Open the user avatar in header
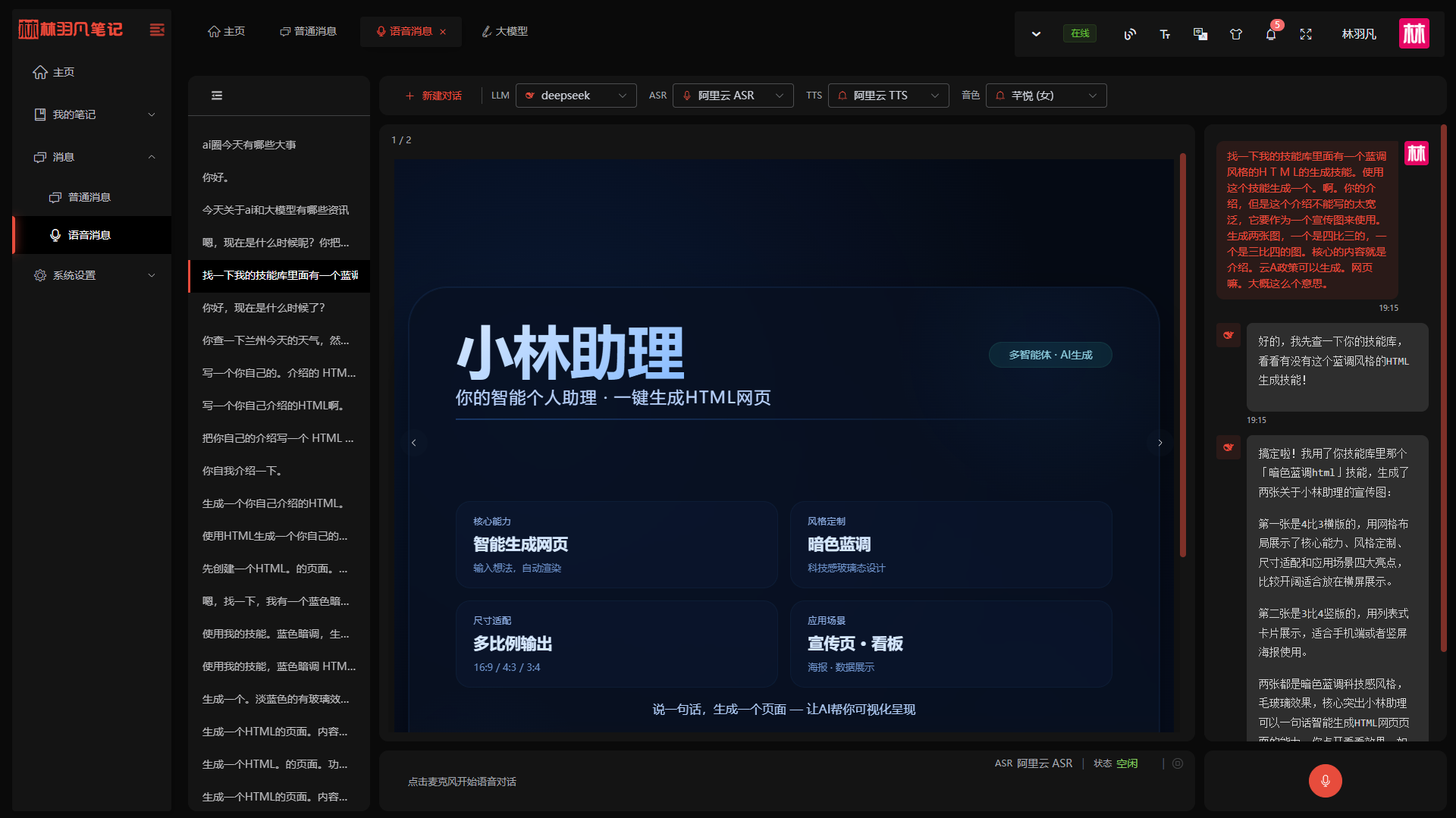1456x818 pixels. pos(1414,33)
